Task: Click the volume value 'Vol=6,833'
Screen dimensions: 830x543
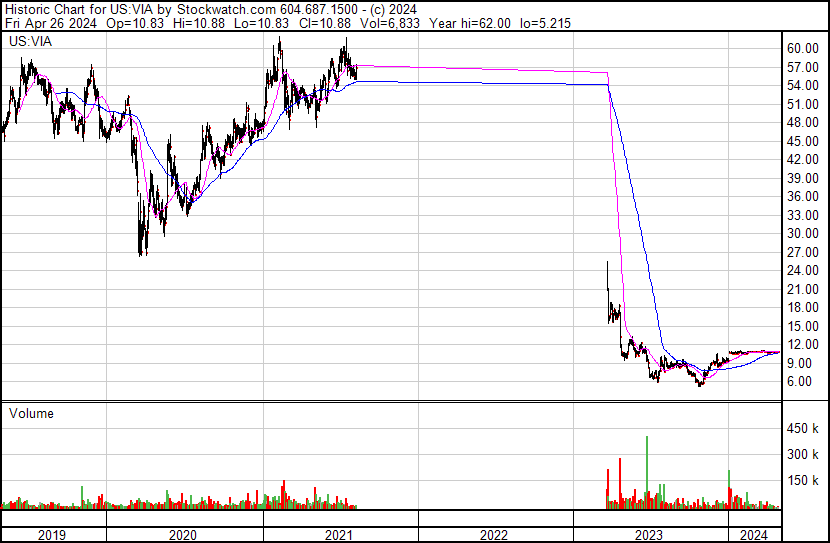Action: point(390,23)
